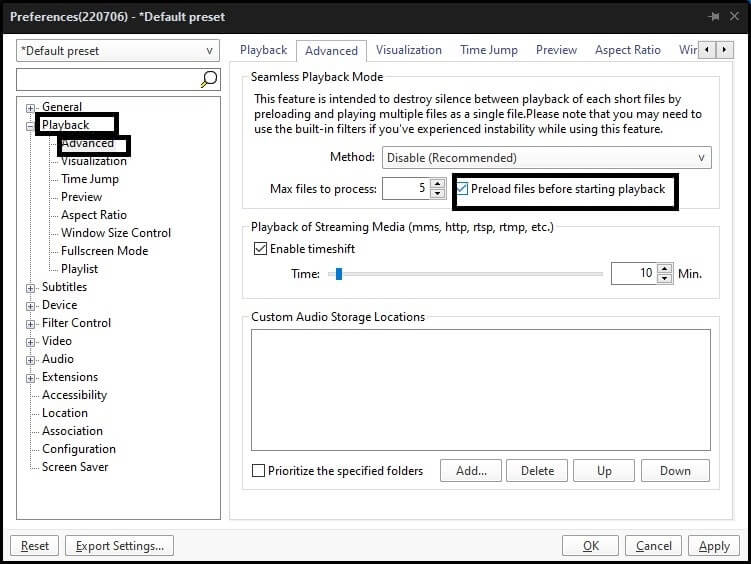
Task: Select Configuration in the tree
Action: coord(79,449)
